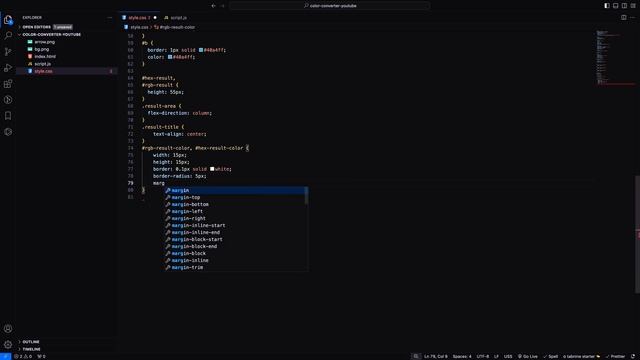Viewport: 640px width, 360px height.
Task: Choose the margin-inline-start suggestion
Action: pyautogui.click(x=235, y=225)
